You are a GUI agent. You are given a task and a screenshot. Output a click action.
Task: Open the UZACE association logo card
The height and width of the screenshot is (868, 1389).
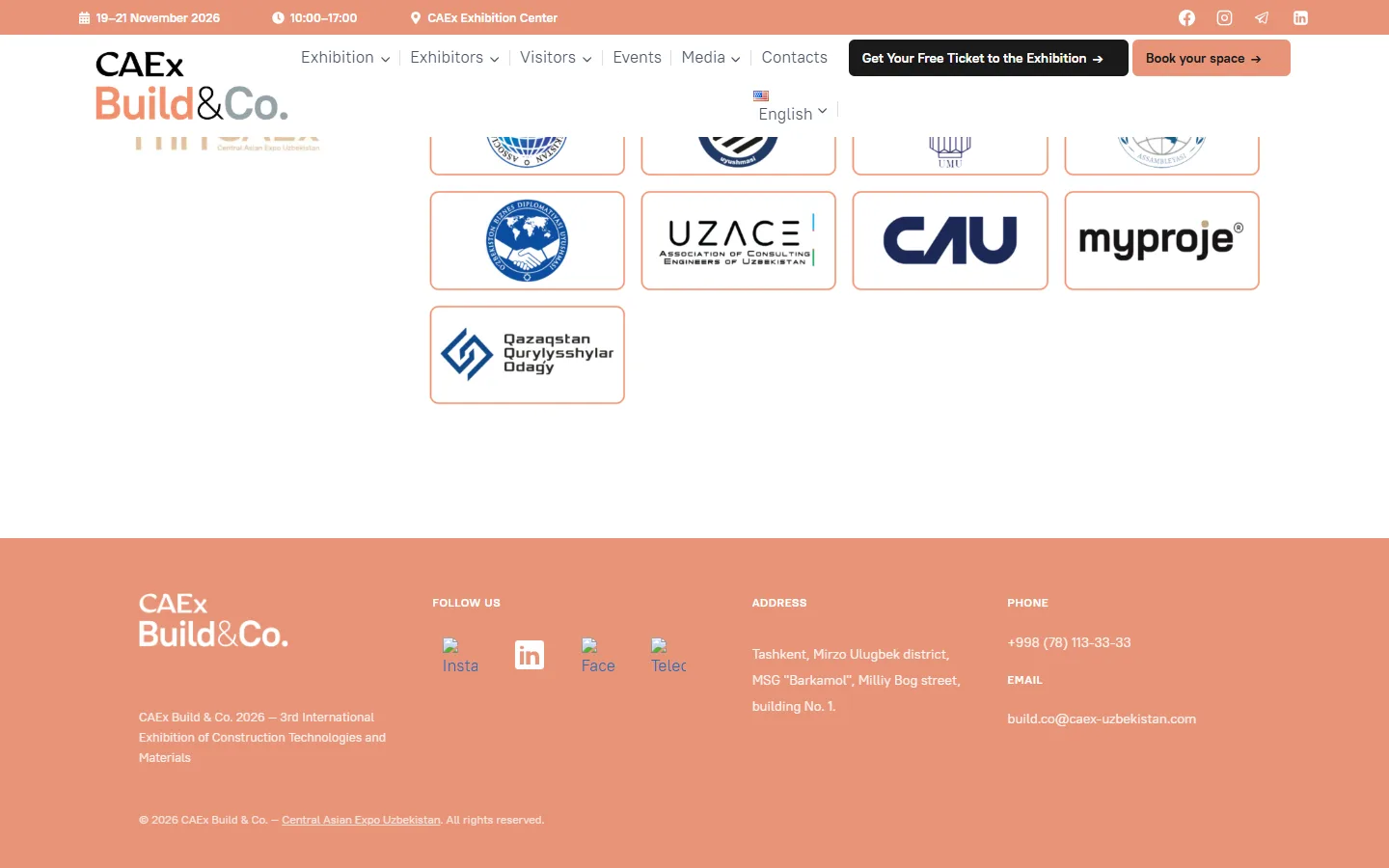738,240
